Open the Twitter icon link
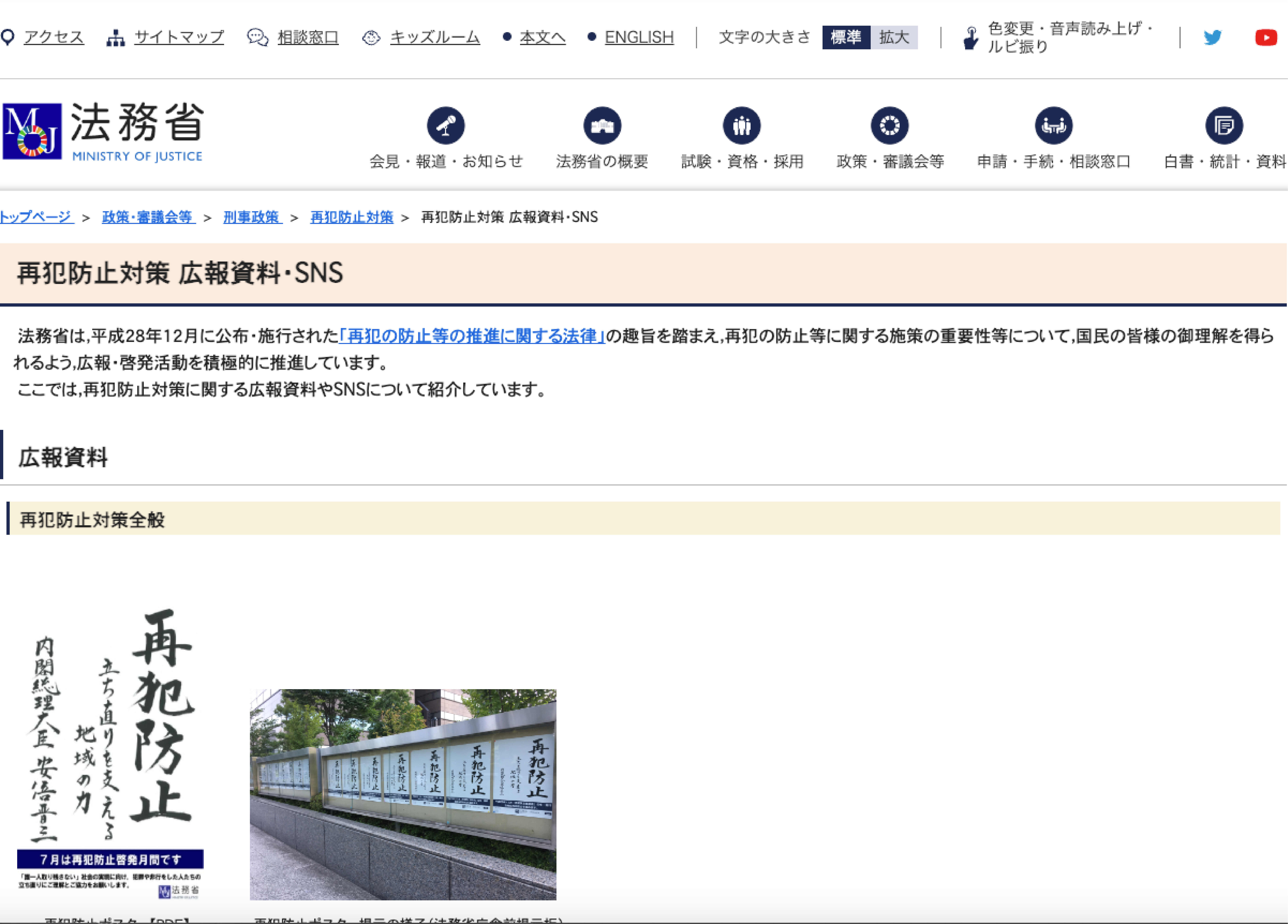The width and height of the screenshot is (1288, 924). (x=1212, y=37)
